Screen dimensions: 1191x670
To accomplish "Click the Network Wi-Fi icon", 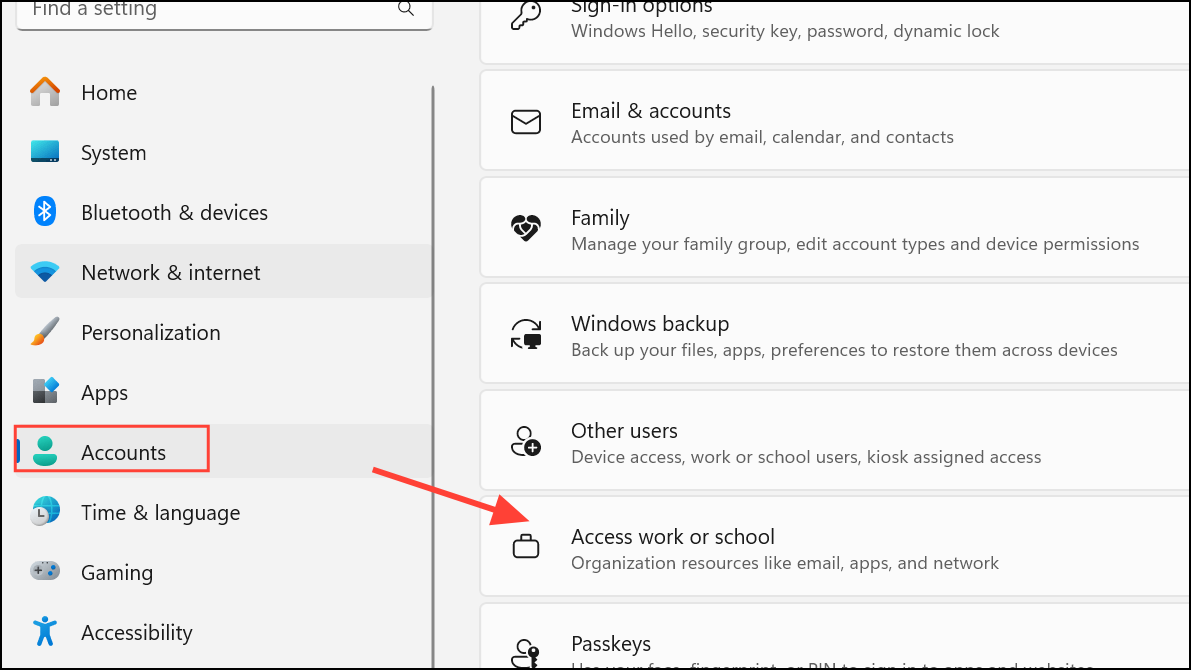I will (45, 271).
